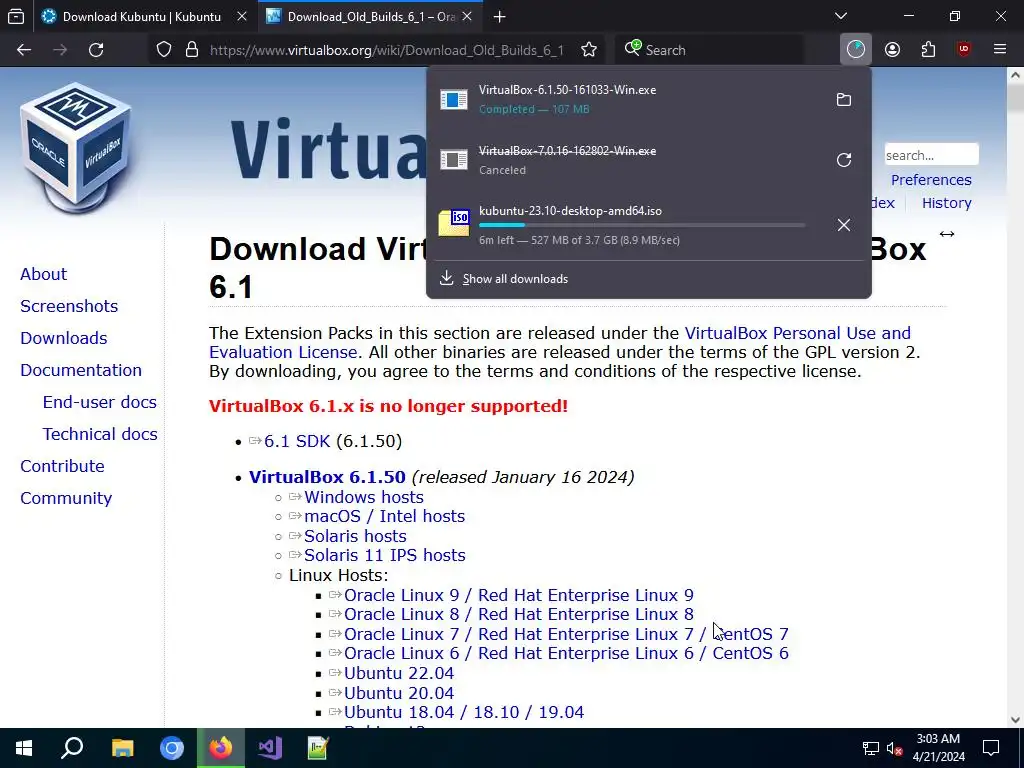
Task: Open Oracle Linux 6 / CentOS 6 link
Action: click(566, 653)
